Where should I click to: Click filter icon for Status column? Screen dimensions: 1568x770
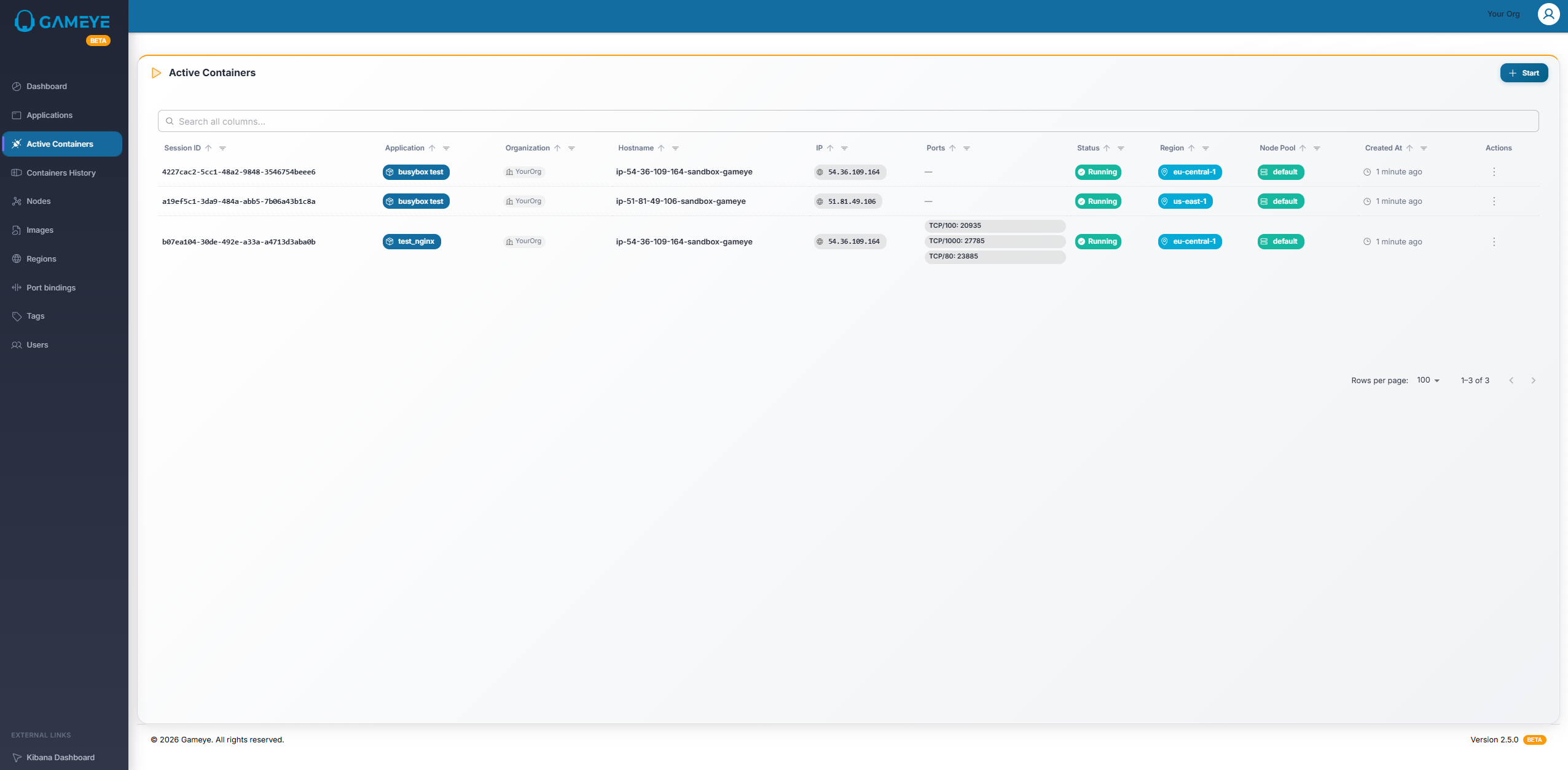tap(1121, 149)
